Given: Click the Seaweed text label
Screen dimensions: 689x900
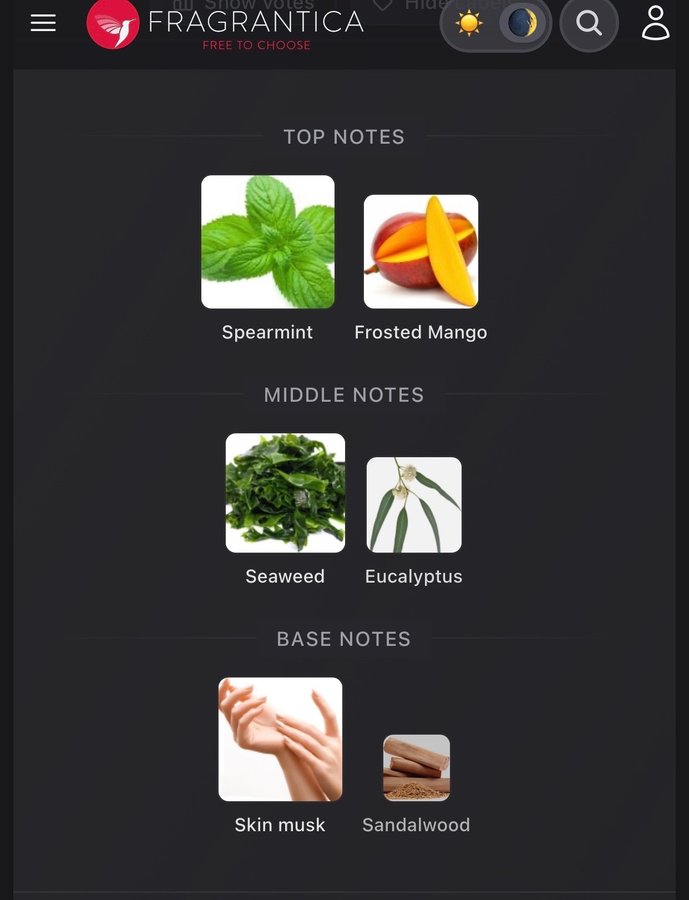Looking at the screenshot, I should 285,576.
